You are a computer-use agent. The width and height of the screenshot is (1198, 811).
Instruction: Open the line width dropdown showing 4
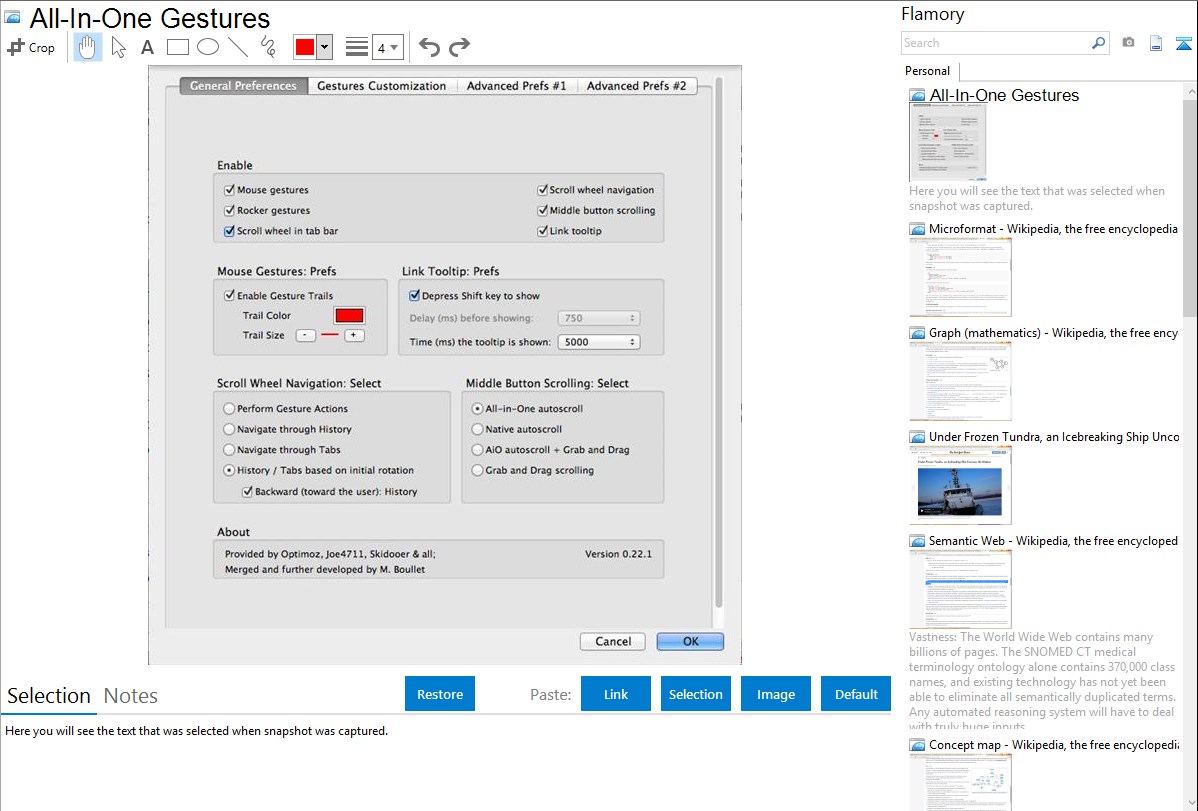pyautogui.click(x=387, y=47)
